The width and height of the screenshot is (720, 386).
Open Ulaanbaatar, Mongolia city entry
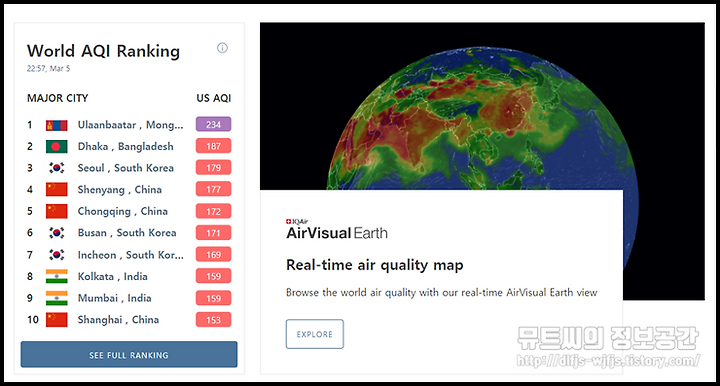pos(130,125)
